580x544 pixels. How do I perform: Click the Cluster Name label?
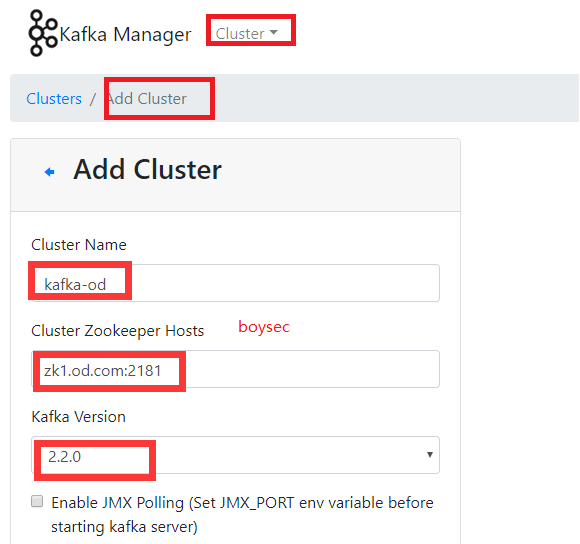tap(79, 245)
